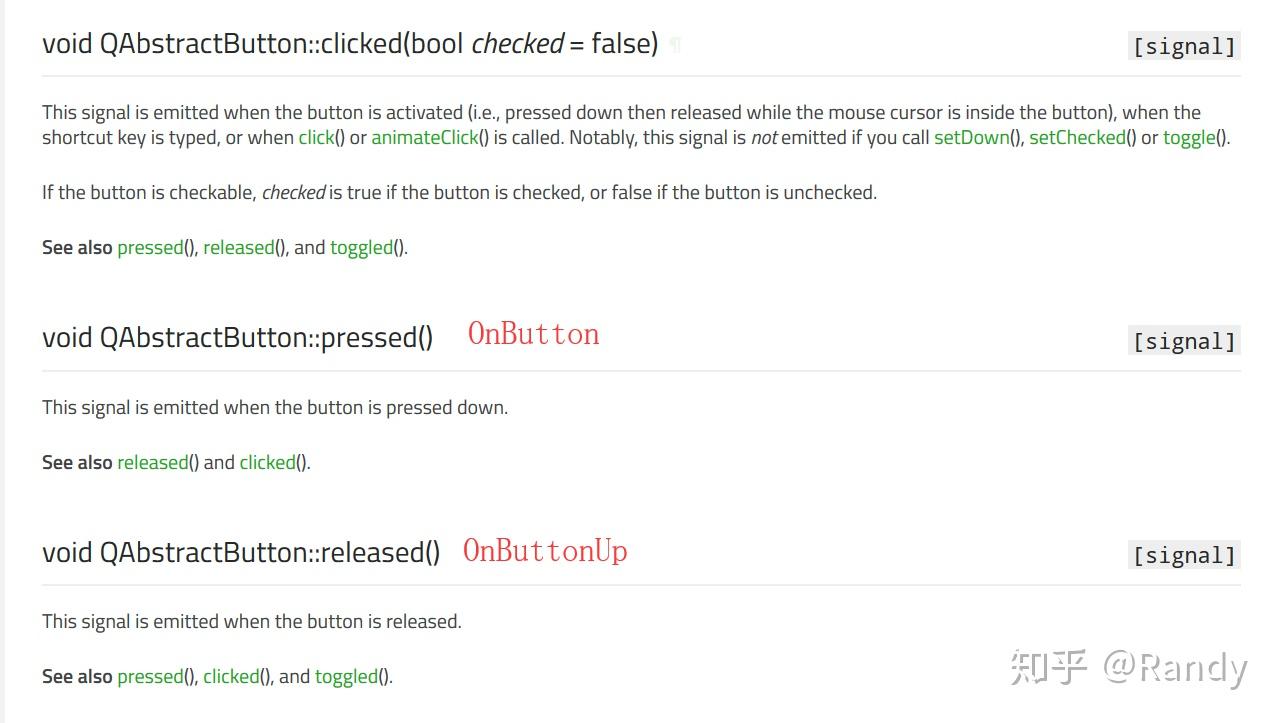This screenshot has height=723, width=1279.
Task: Click the 知乎 @Randy watermark
Action: click(x=1128, y=668)
